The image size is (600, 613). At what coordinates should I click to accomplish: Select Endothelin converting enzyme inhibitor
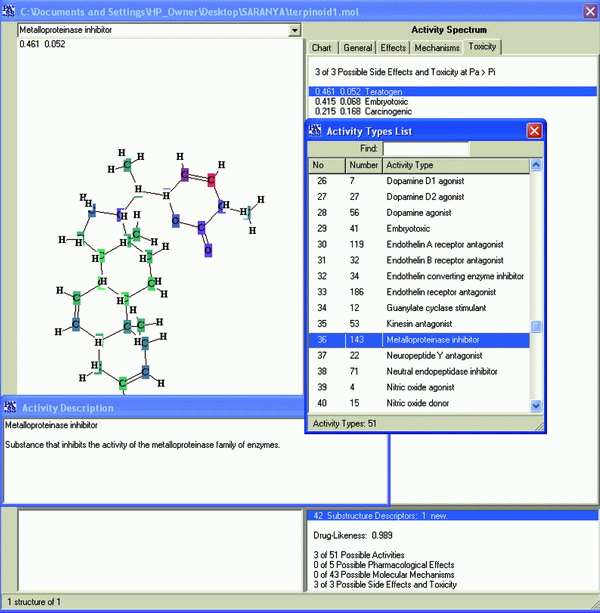419,276
